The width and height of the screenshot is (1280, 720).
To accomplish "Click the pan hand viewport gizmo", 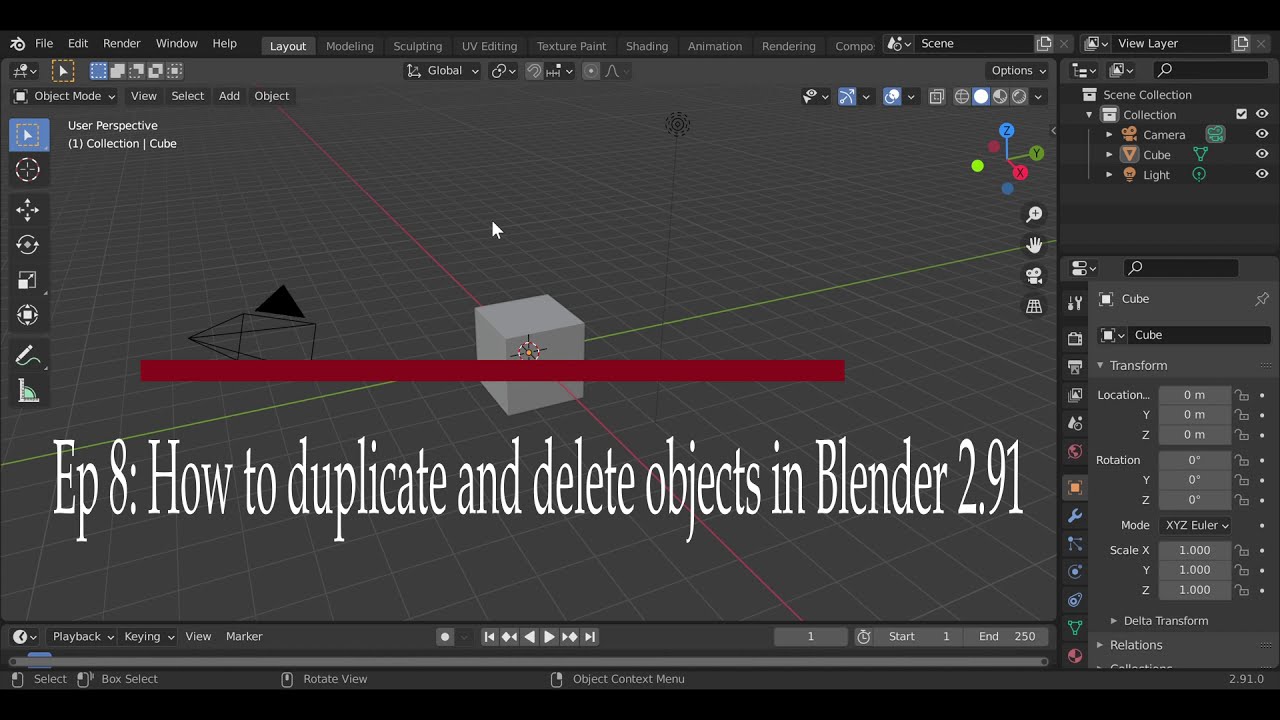I will click(x=1034, y=245).
